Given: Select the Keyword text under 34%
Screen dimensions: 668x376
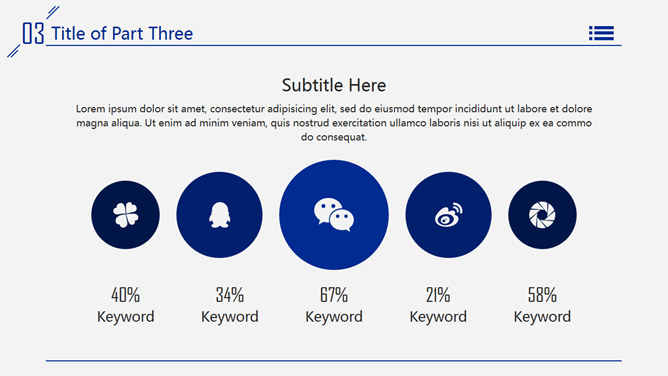Looking at the screenshot, I should pos(230,317).
